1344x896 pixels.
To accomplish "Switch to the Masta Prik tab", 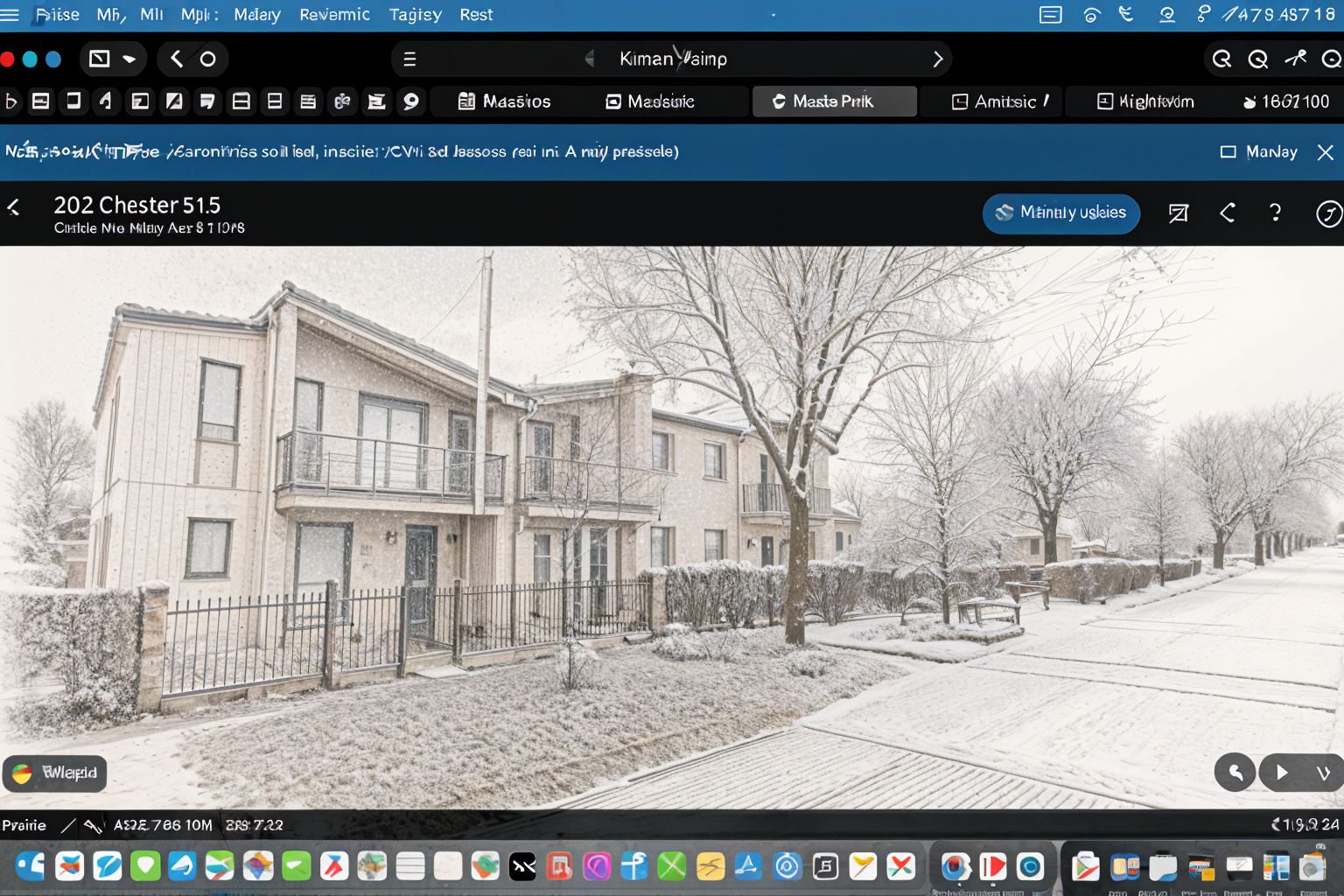I will [834, 101].
